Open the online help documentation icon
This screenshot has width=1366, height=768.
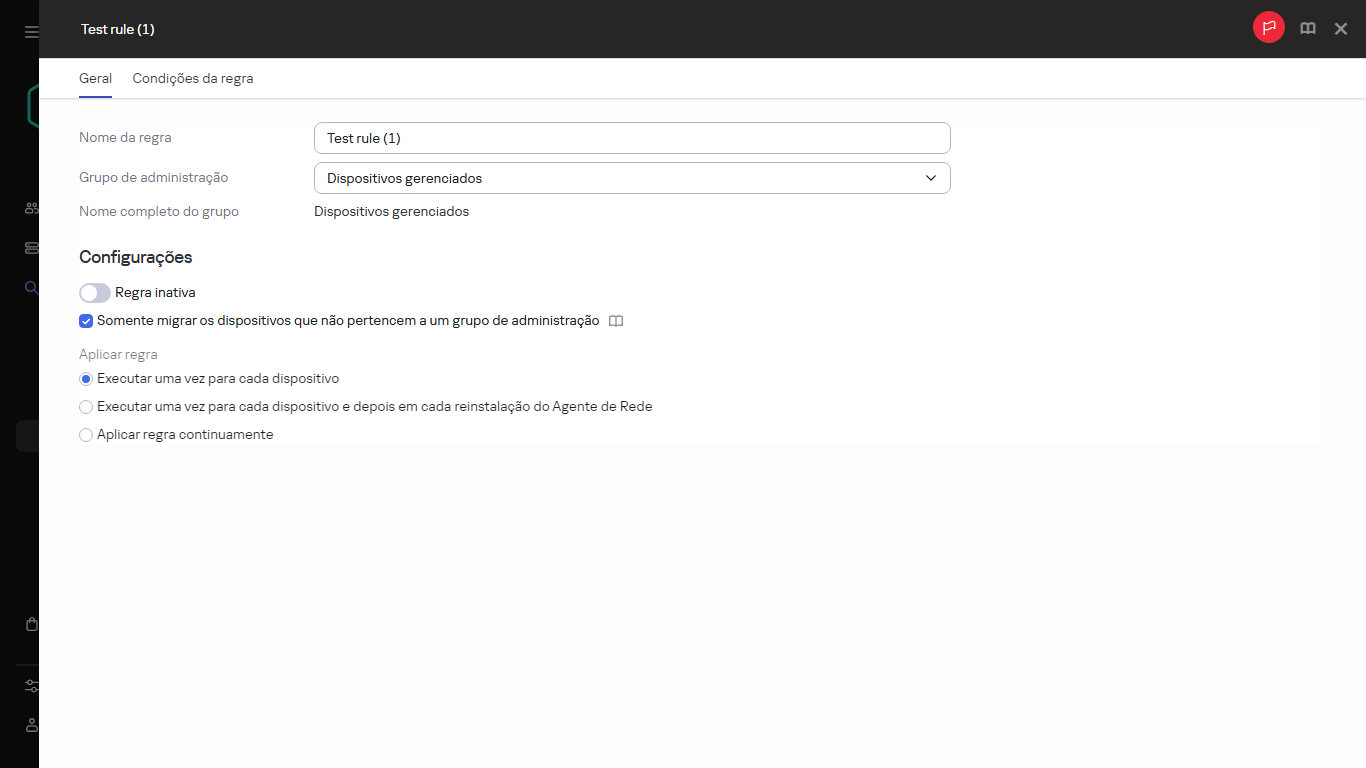(1307, 28)
